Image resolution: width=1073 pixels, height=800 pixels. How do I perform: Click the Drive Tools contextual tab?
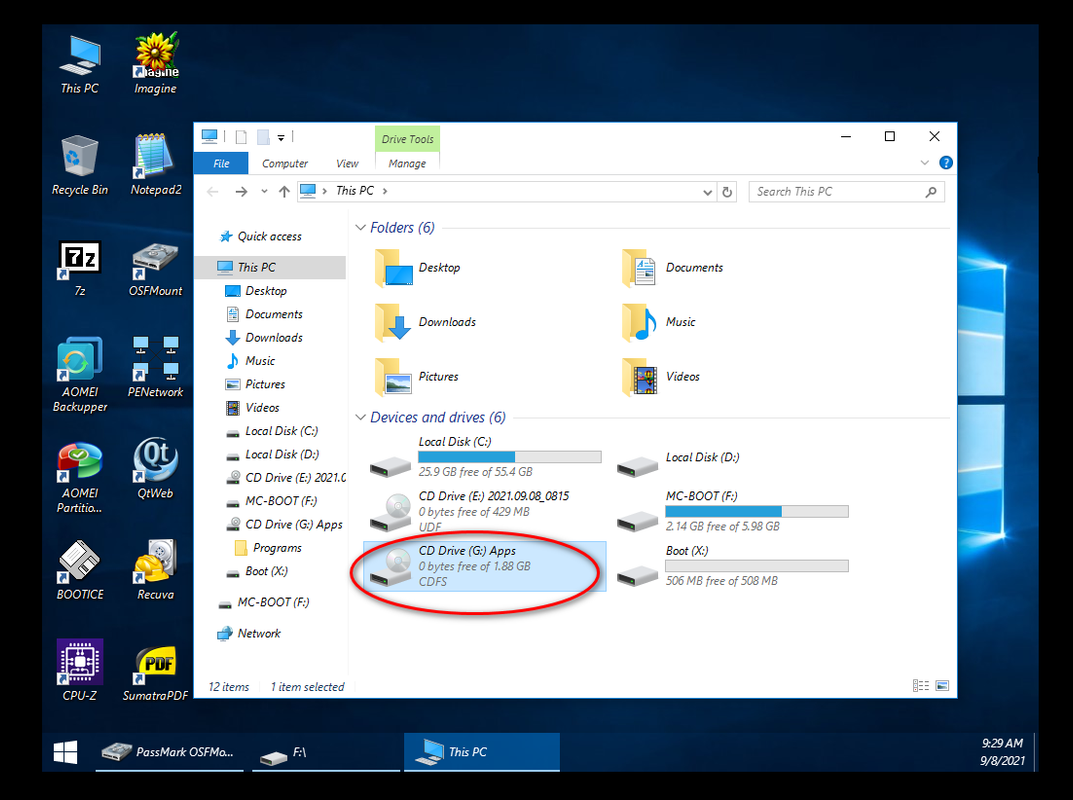tap(407, 139)
